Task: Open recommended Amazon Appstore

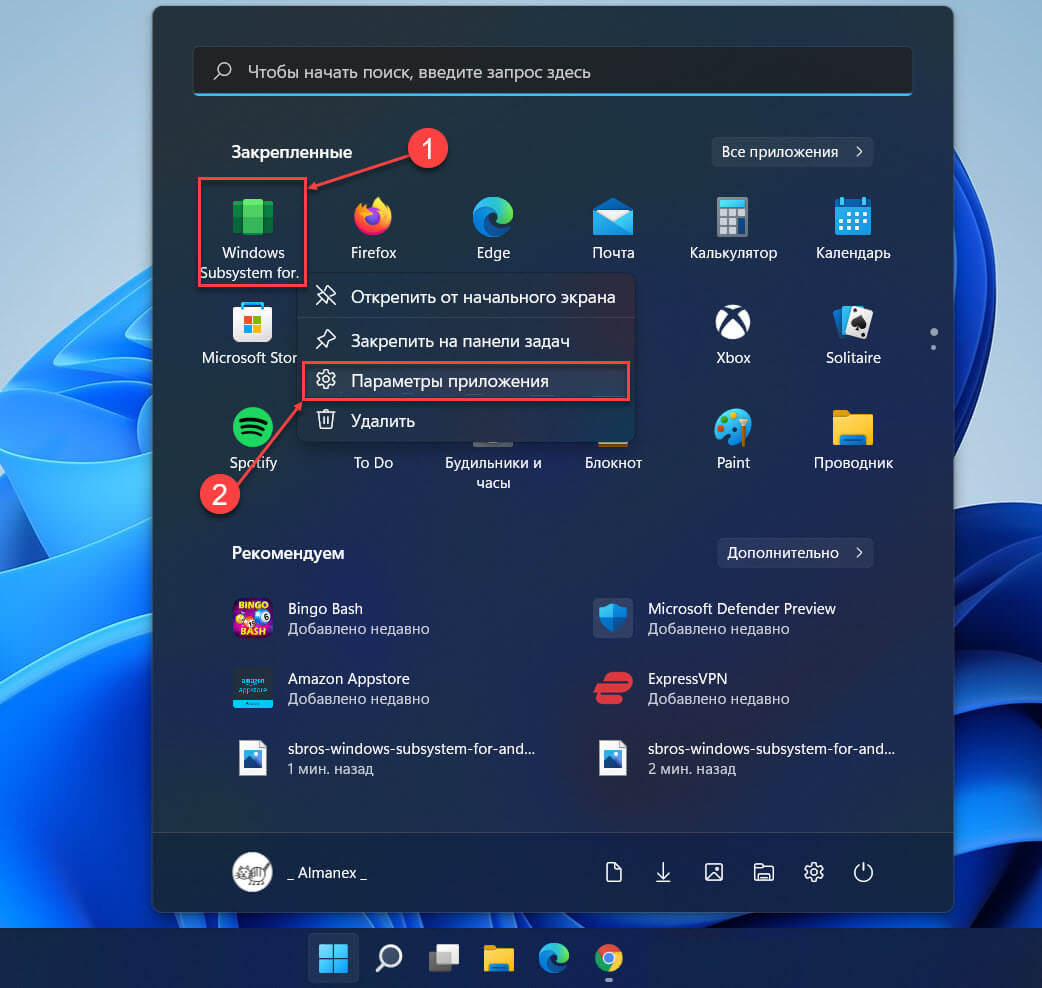Action: click(332, 688)
